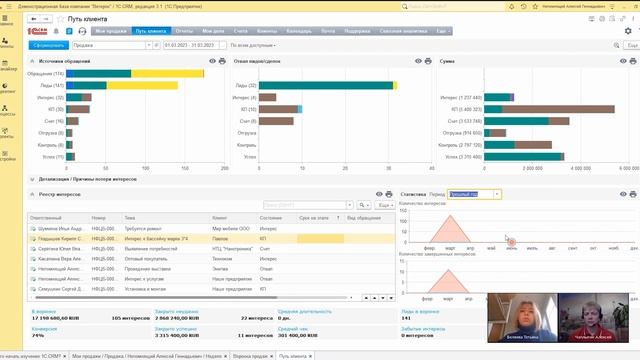Collapse the Реестр интересов section
The height and width of the screenshot is (360, 640).
pyautogui.click(x=32, y=194)
